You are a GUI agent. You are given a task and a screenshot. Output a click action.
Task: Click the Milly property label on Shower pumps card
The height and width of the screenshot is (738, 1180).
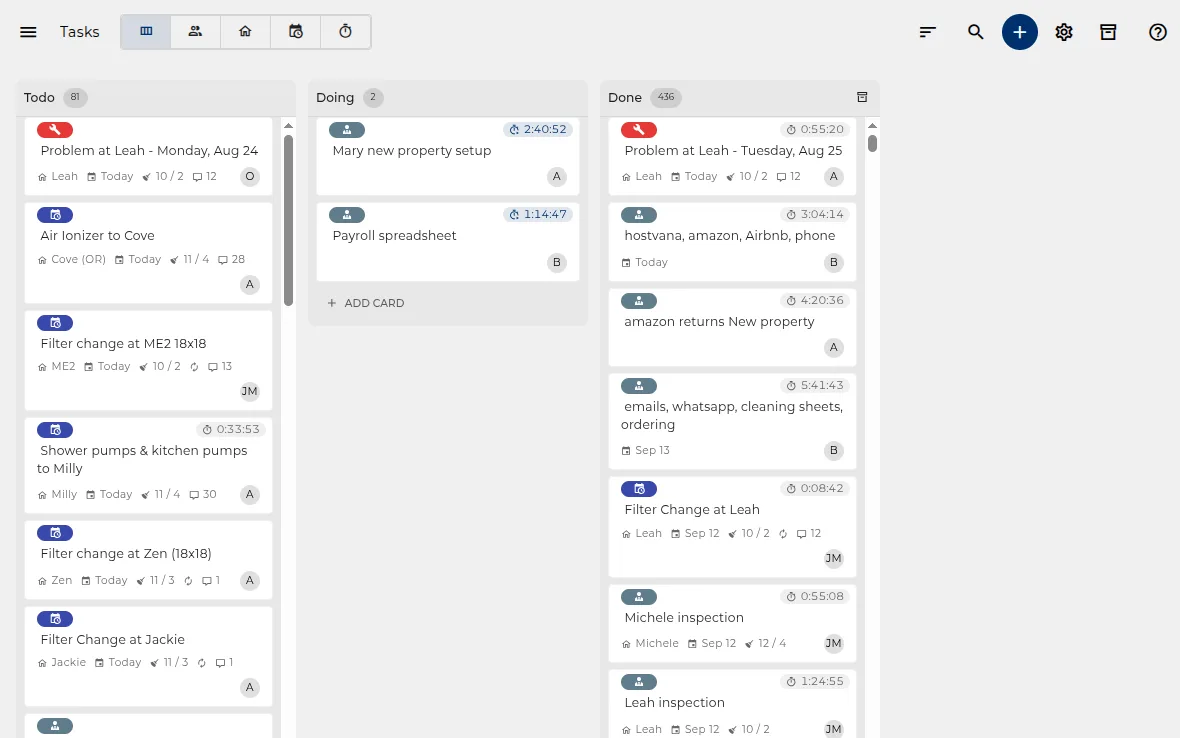pyautogui.click(x=57, y=494)
